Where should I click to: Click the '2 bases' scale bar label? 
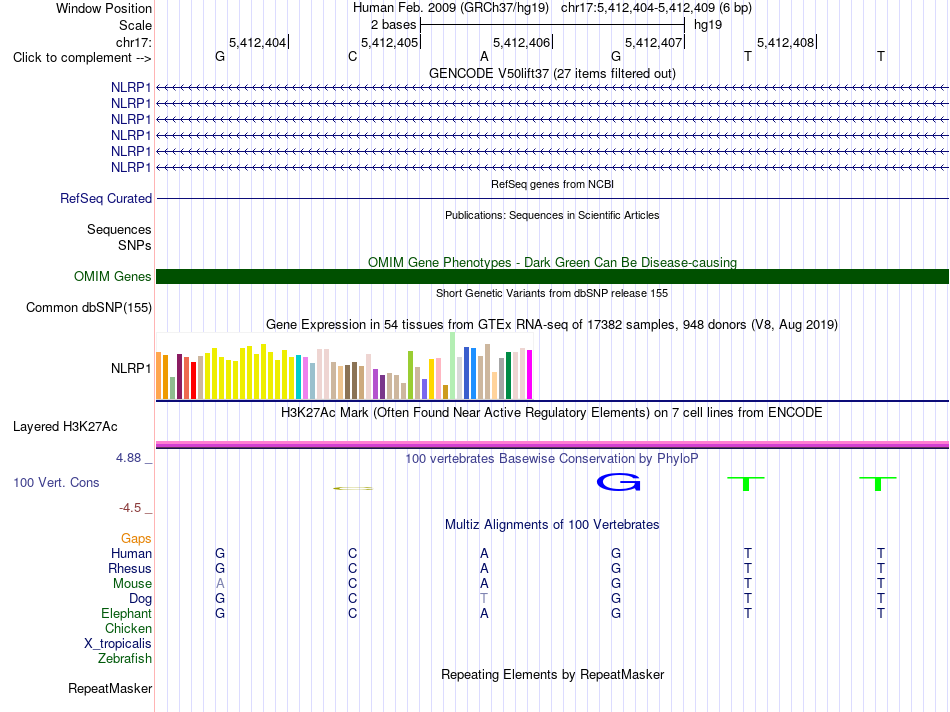point(393,25)
